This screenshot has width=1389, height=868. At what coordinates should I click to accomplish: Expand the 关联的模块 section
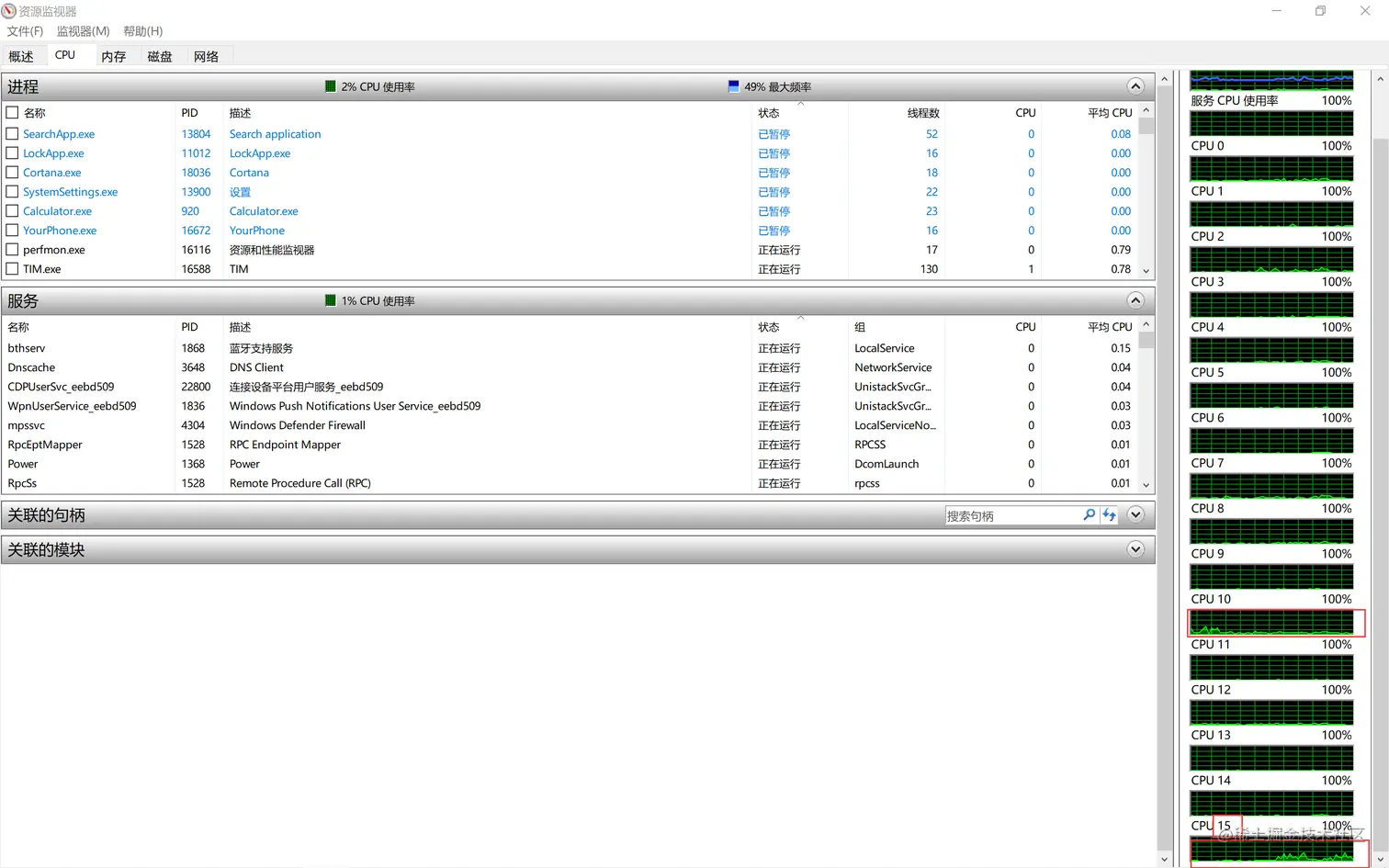[1135, 549]
